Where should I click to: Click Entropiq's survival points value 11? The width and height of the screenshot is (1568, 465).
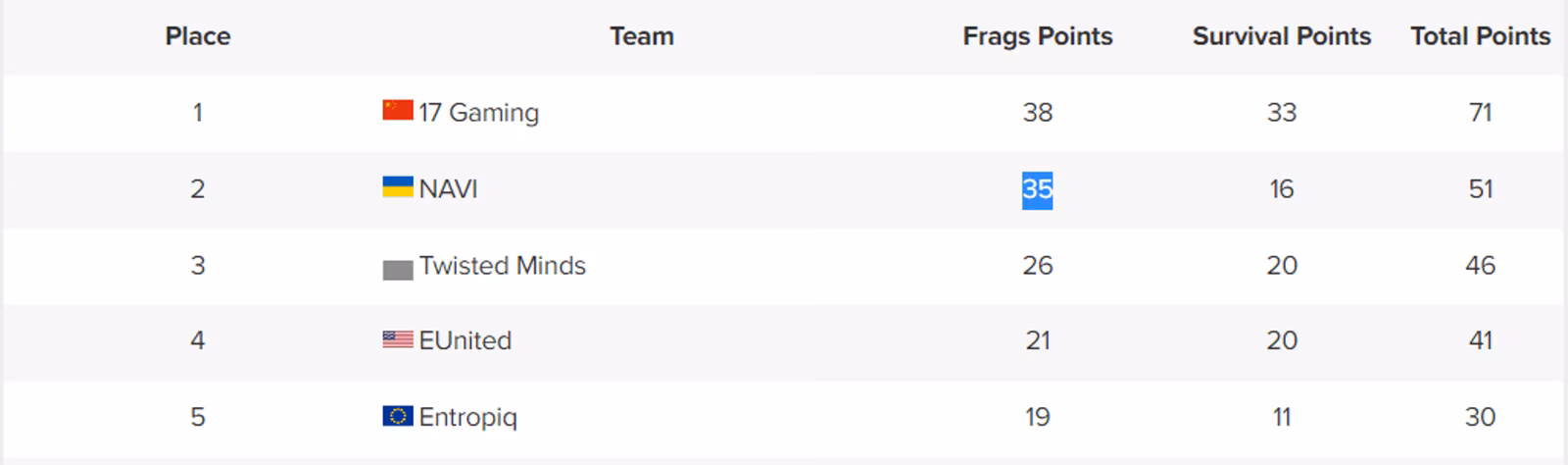1282,417
